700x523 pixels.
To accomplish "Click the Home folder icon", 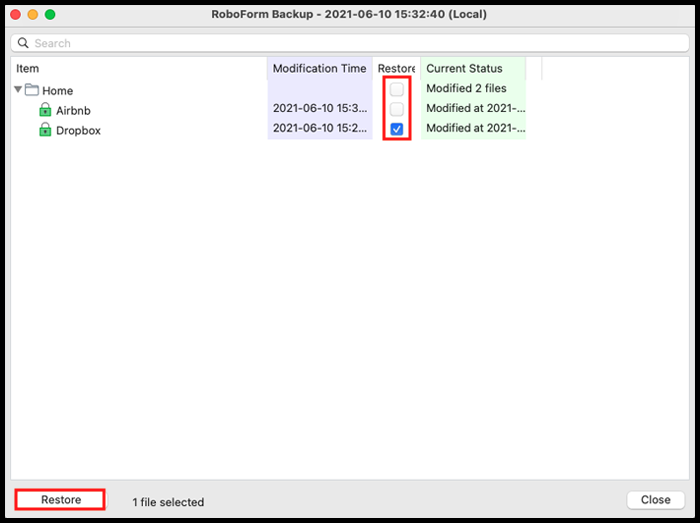I will [x=31, y=90].
